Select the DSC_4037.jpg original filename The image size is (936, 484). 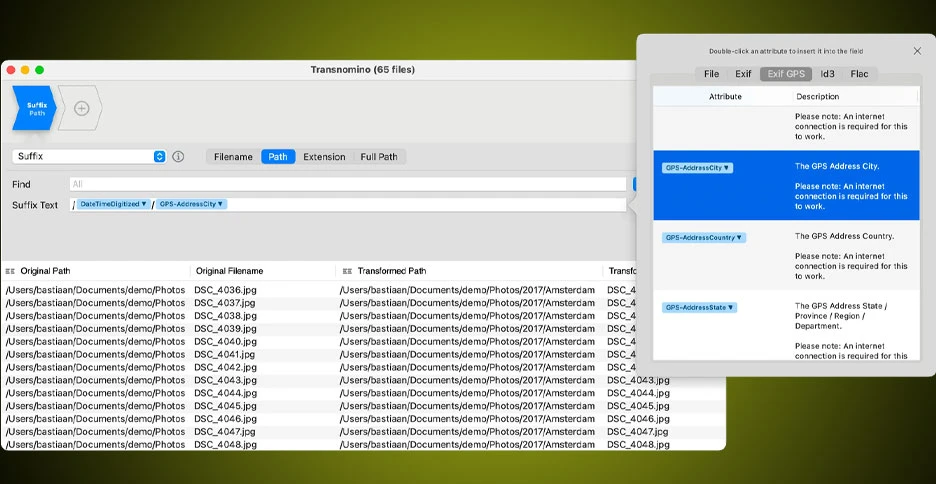click(x=224, y=303)
